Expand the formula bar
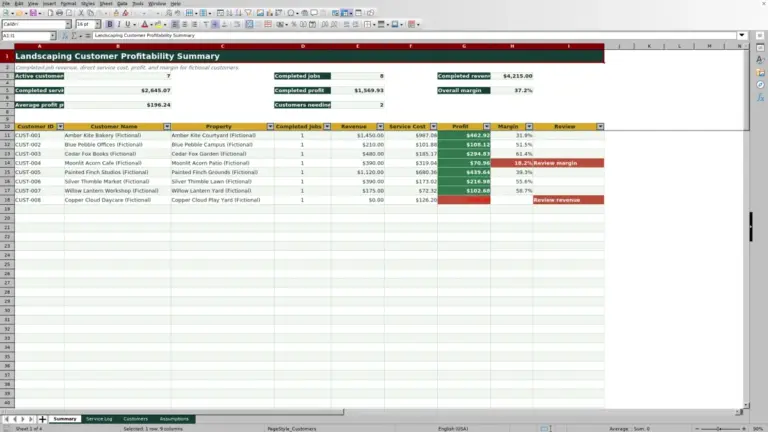Image resolution: width=768 pixels, height=432 pixels. coord(742,35)
